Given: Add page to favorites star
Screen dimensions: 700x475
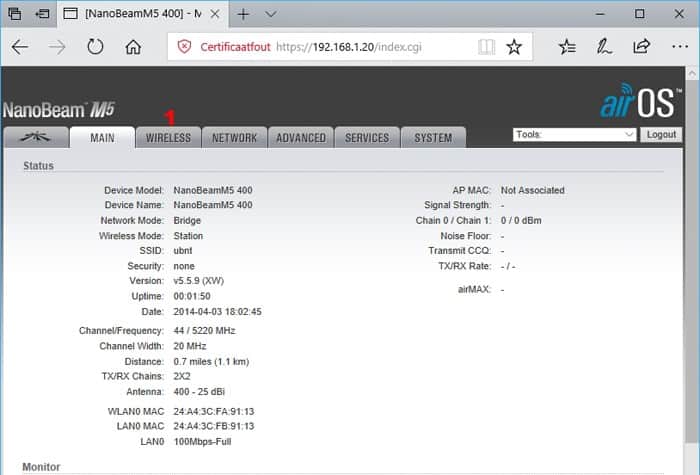Looking at the screenshot, I should tap(514, 46).
